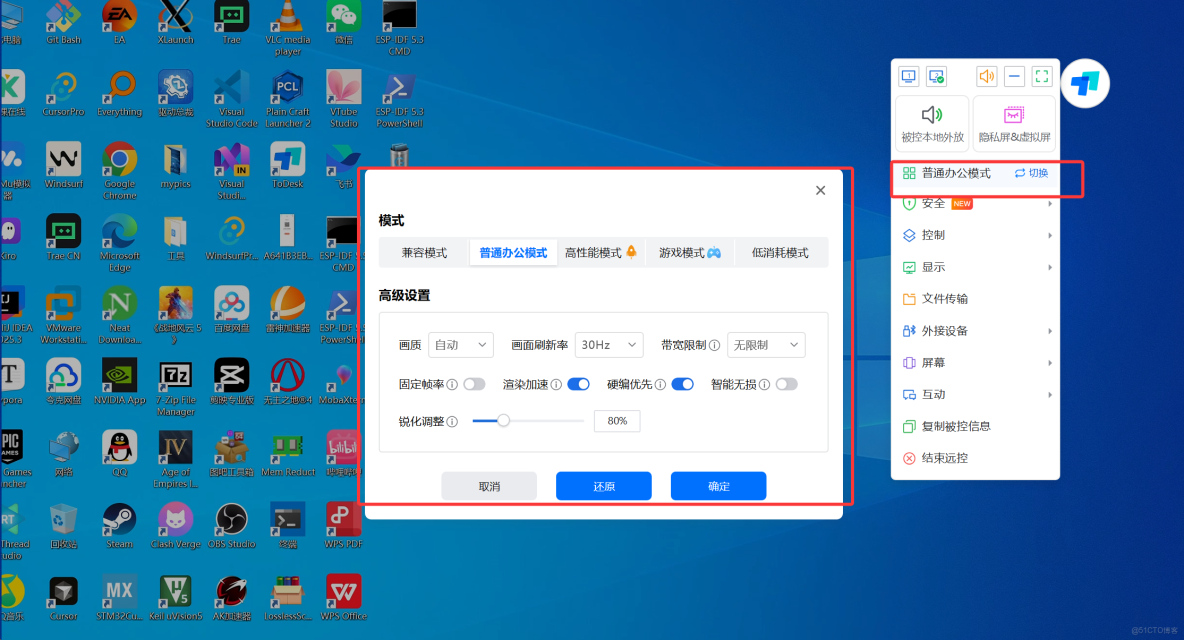Turn off the 硬编优先 toggle

pos(682,383)
